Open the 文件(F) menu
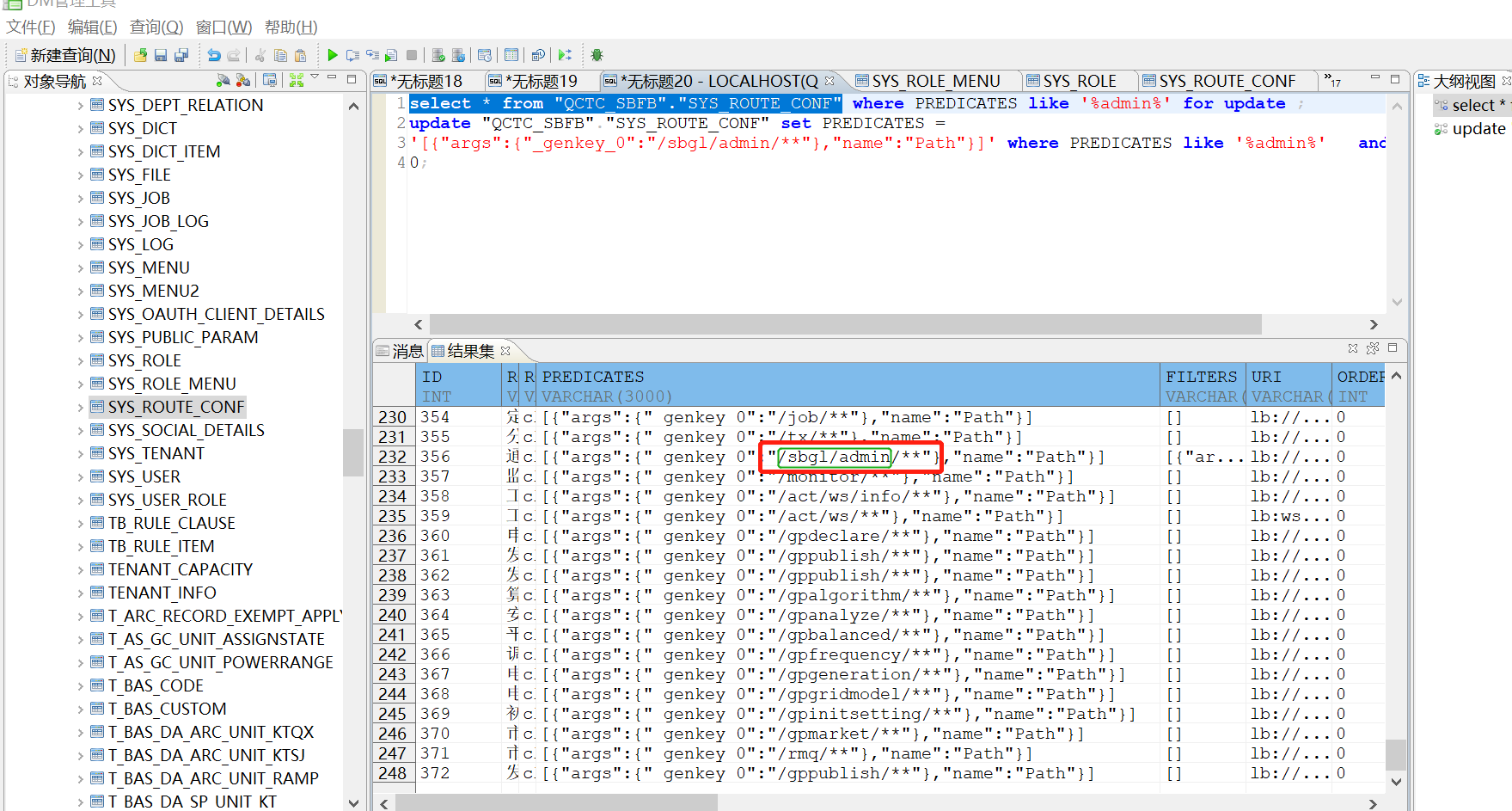1512x811 pixels. tap(30, 28)
